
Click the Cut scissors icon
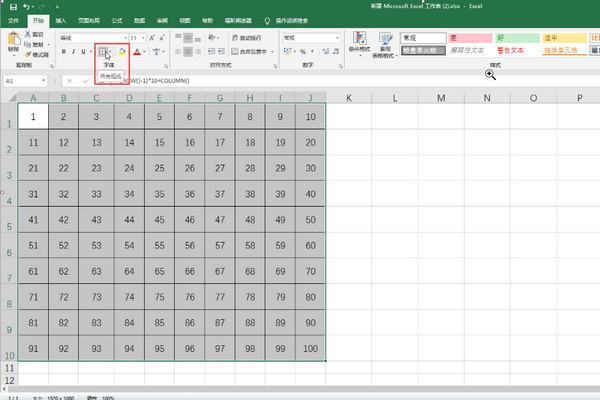coord(28,34)
